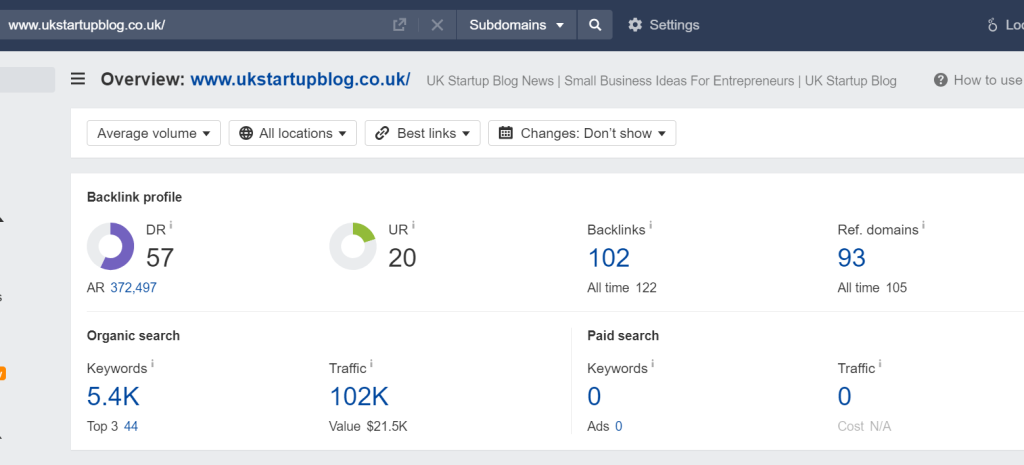Image resolution: width=1024 pixels, height=465 pixels.
Task: Open the Ads count 0 link
Action: point(618,426)
